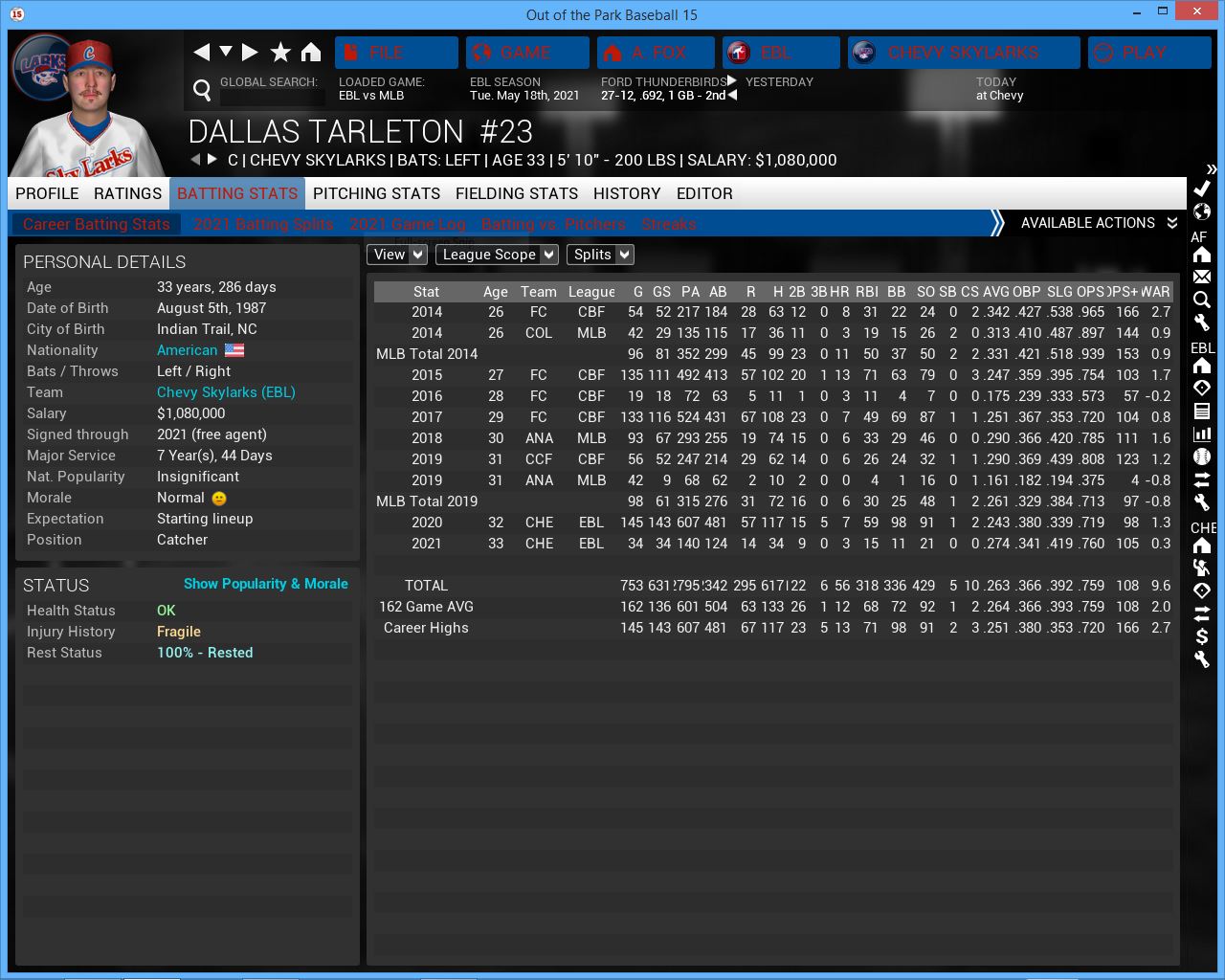The image size is (1225, 980).
Task: Open the navigation history dropdown arrow
Action: point(226,52)
